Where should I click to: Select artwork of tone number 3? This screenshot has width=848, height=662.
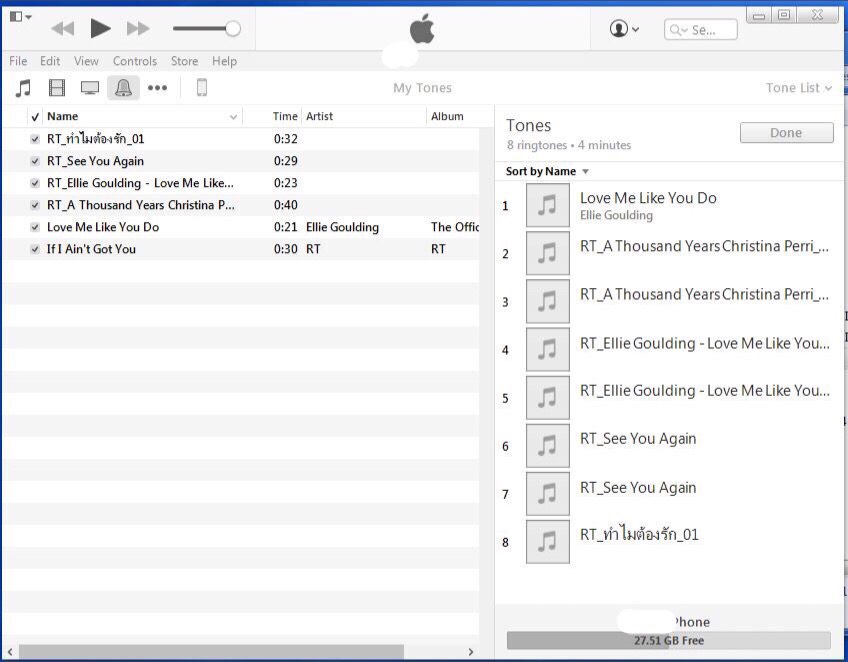click(547, 301)
